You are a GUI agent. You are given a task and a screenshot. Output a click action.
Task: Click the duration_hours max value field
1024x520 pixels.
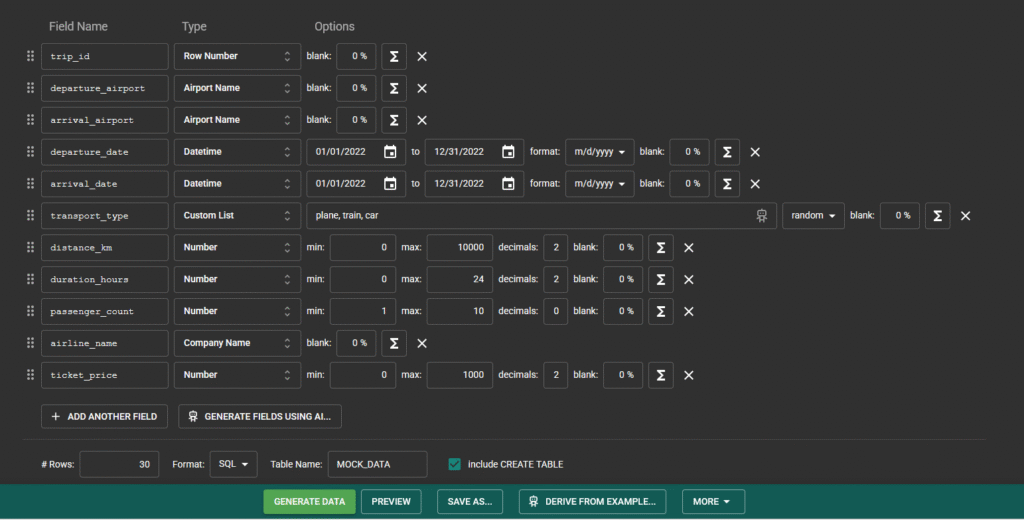(459, 279)
